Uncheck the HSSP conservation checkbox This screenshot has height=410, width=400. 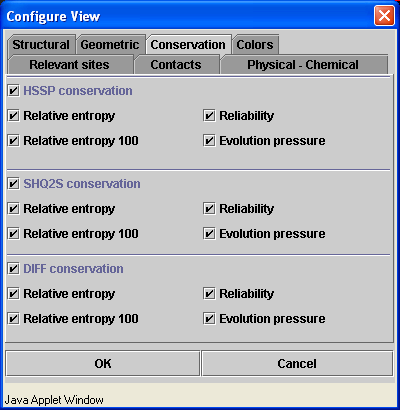point(13,91)
